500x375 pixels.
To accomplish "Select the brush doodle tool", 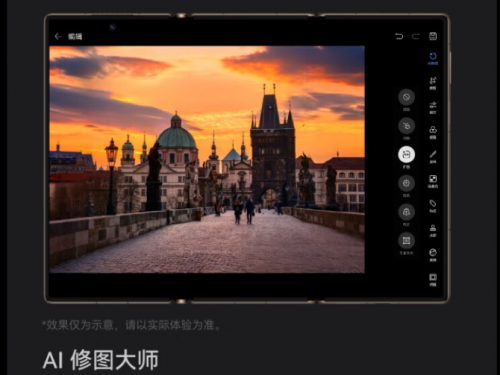I will [x=433, y=157].
